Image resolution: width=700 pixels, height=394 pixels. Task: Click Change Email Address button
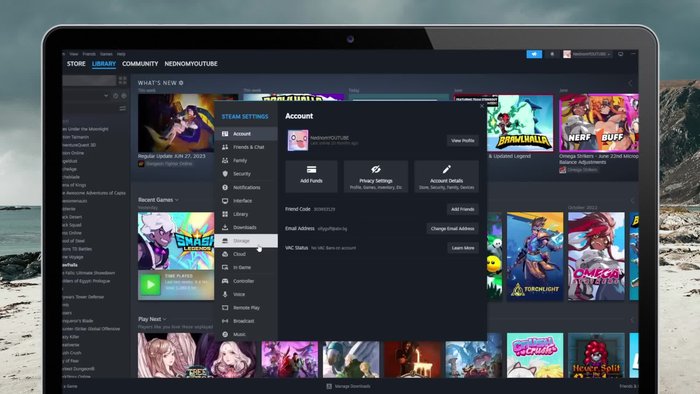[452, 228]
